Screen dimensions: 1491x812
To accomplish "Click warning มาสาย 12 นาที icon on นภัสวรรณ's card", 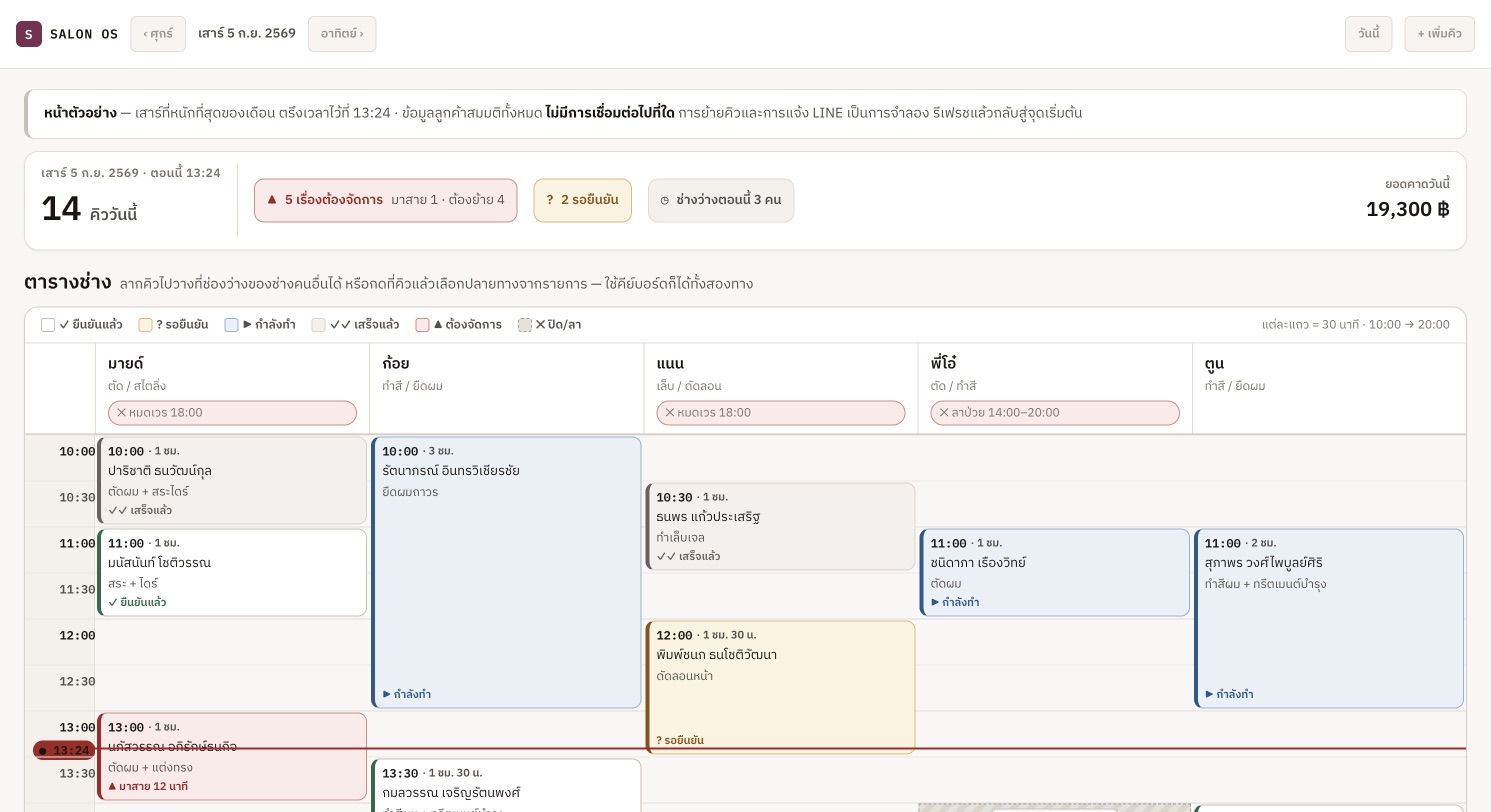I will click(112, 786).
